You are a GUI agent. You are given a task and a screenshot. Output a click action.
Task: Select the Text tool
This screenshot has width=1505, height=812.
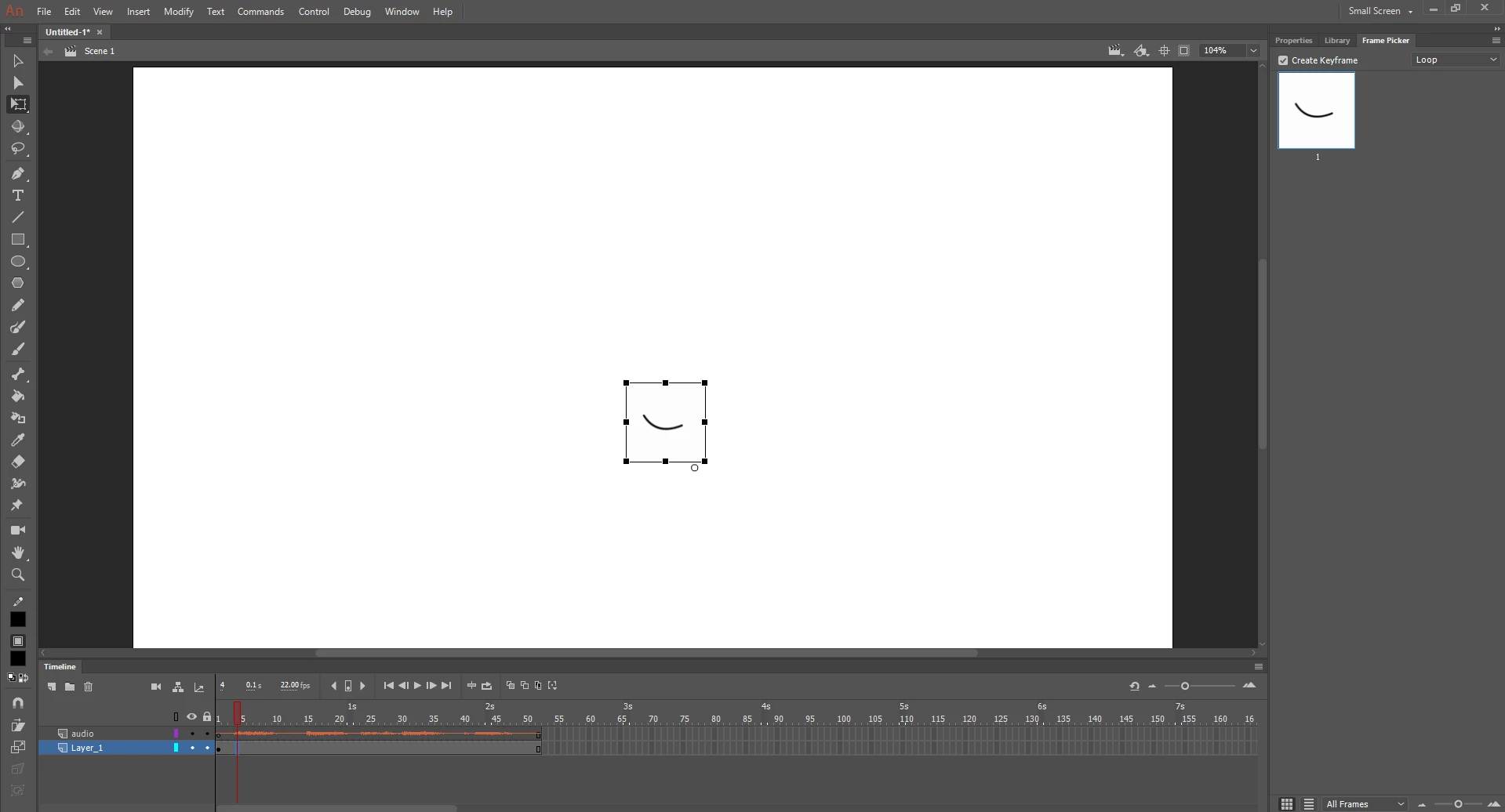tap(18, 195)
